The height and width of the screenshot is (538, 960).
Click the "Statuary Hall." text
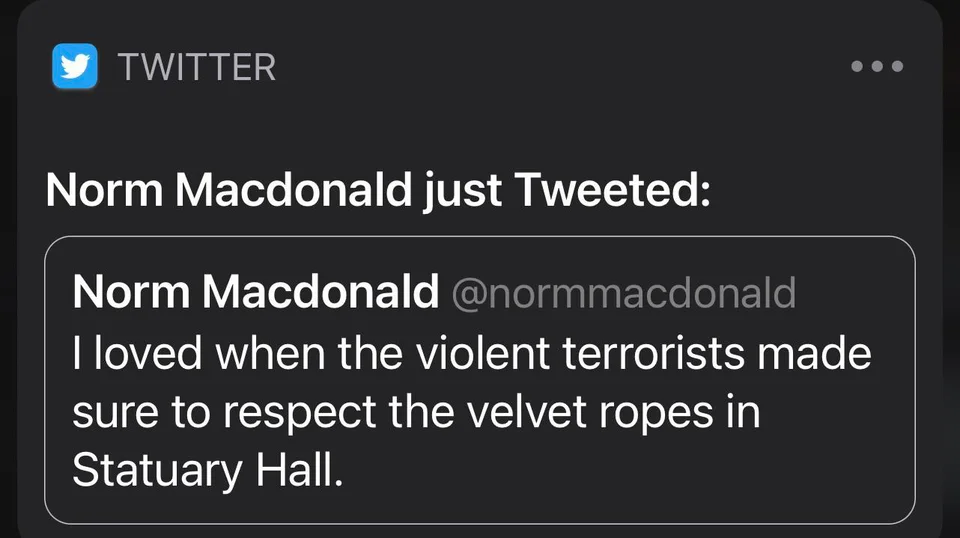207,470
